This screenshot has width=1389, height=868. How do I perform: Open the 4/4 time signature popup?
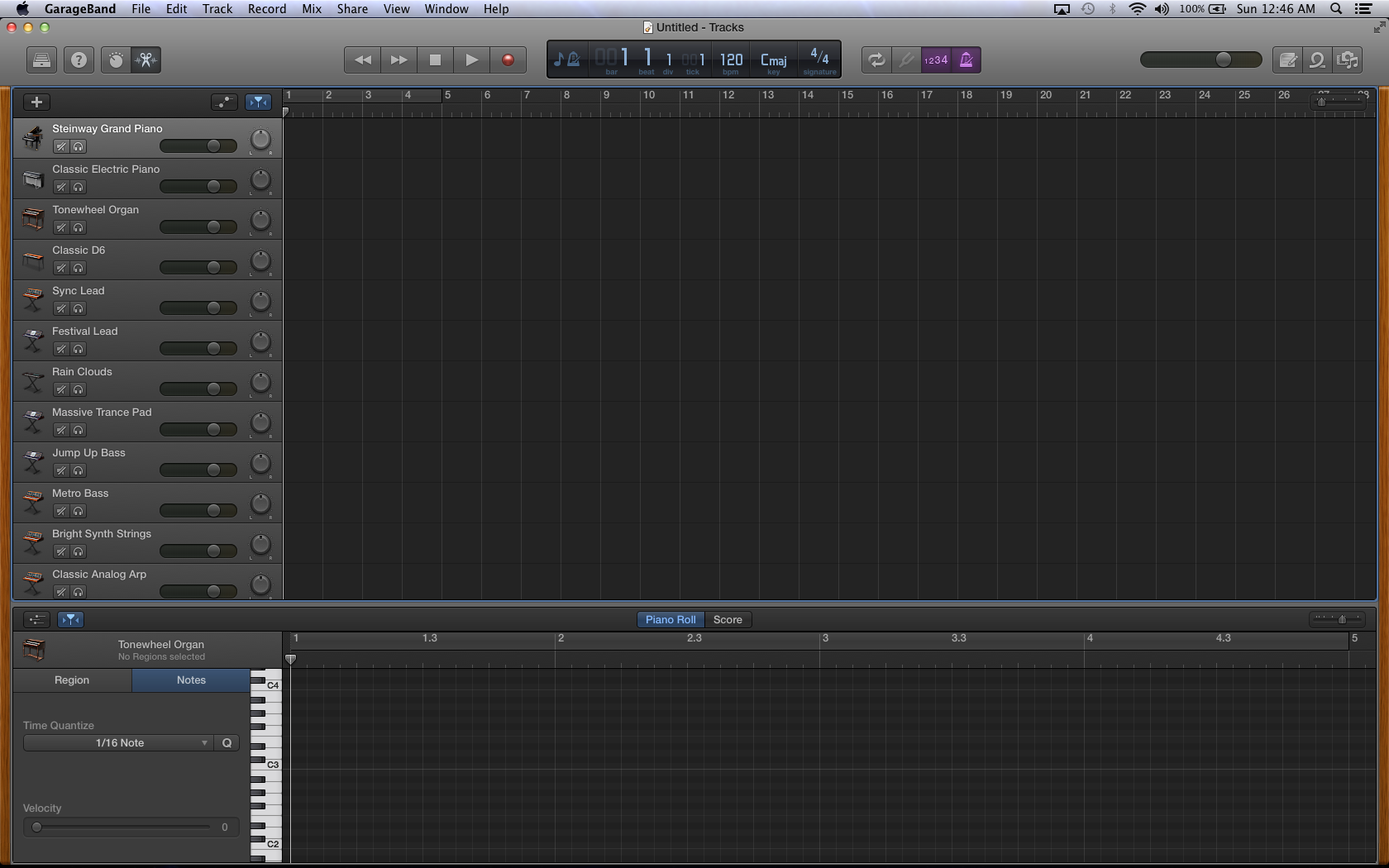pyautogui.click(x=819, y=60)
